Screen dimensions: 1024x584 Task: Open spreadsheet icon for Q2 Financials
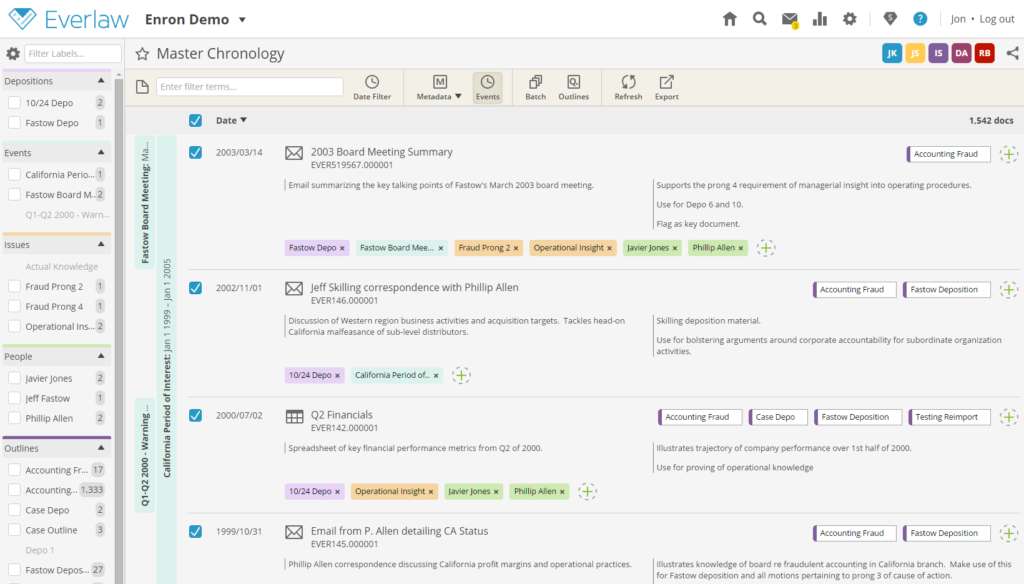(295, 416)
